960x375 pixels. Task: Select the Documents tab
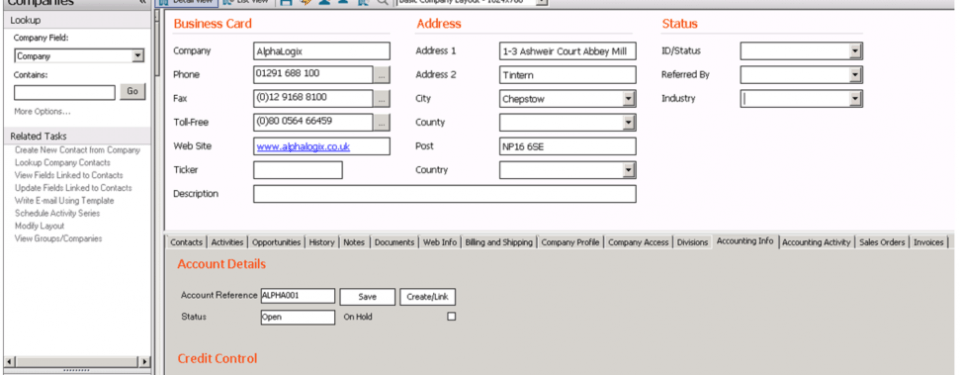pyautogui.click(x=394, y=243)
